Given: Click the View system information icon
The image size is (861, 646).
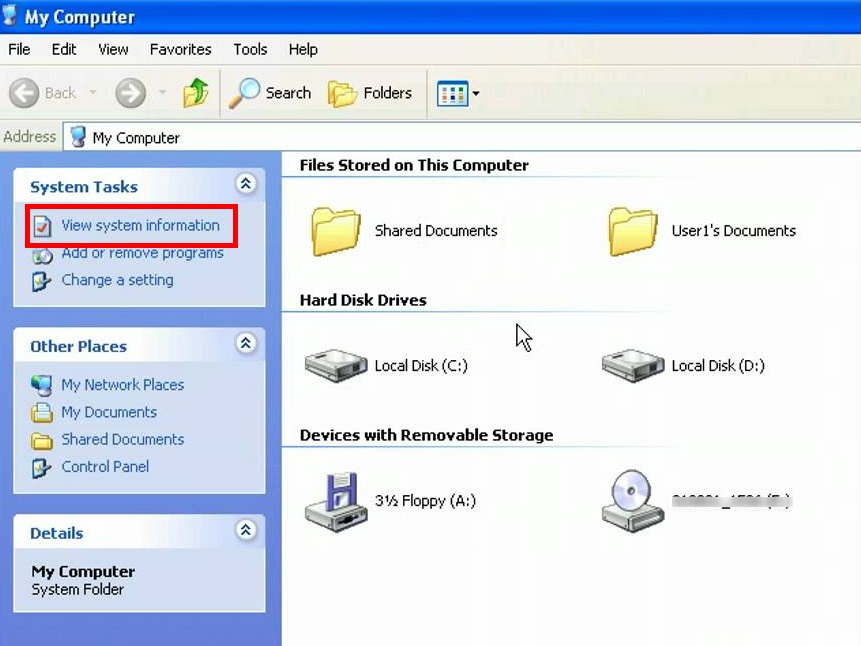Looking at the screenshot, I should point(42,226).
